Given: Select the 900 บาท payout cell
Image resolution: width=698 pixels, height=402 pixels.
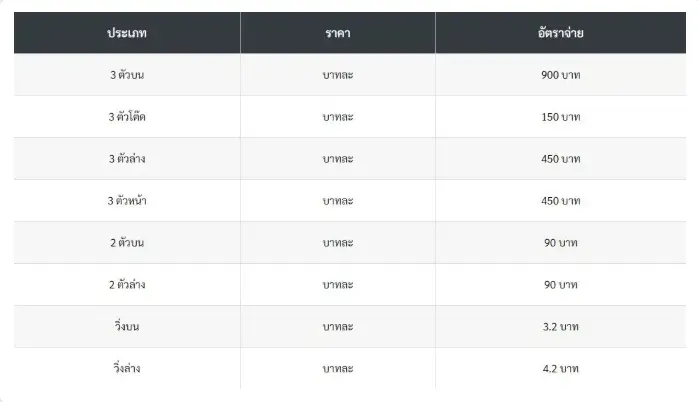Looking at the screenshot, I should [x=560, y=75].
